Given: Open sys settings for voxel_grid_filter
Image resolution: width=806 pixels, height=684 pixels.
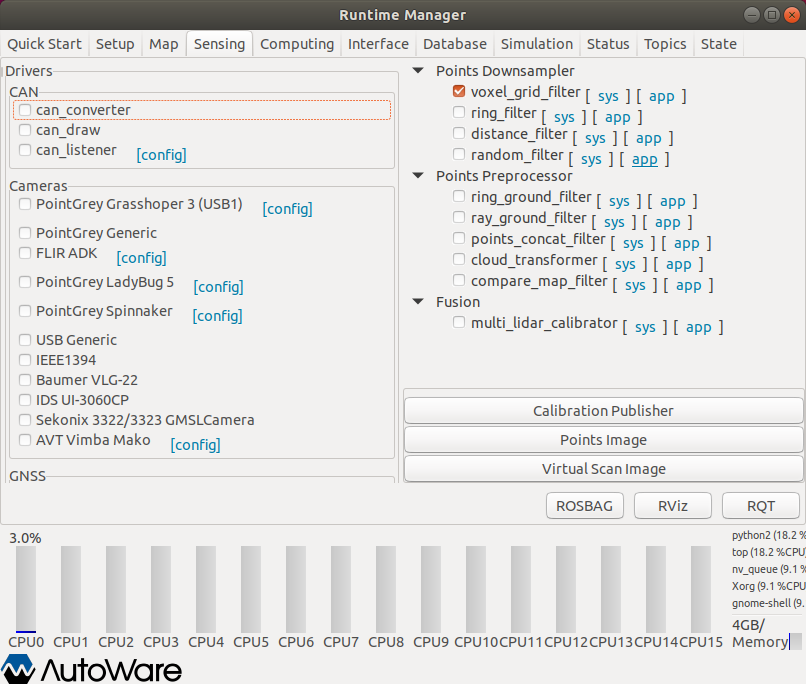Looking at the screenshot, I should 608,96.
